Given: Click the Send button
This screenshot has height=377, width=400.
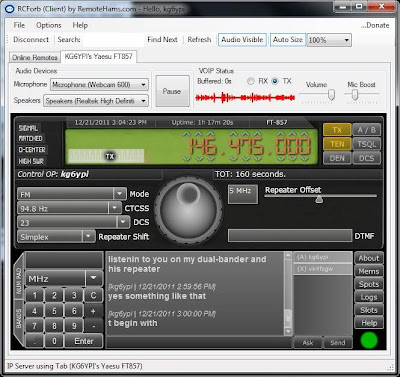Looking at the screenshot, I should click(x=338, y=343).
